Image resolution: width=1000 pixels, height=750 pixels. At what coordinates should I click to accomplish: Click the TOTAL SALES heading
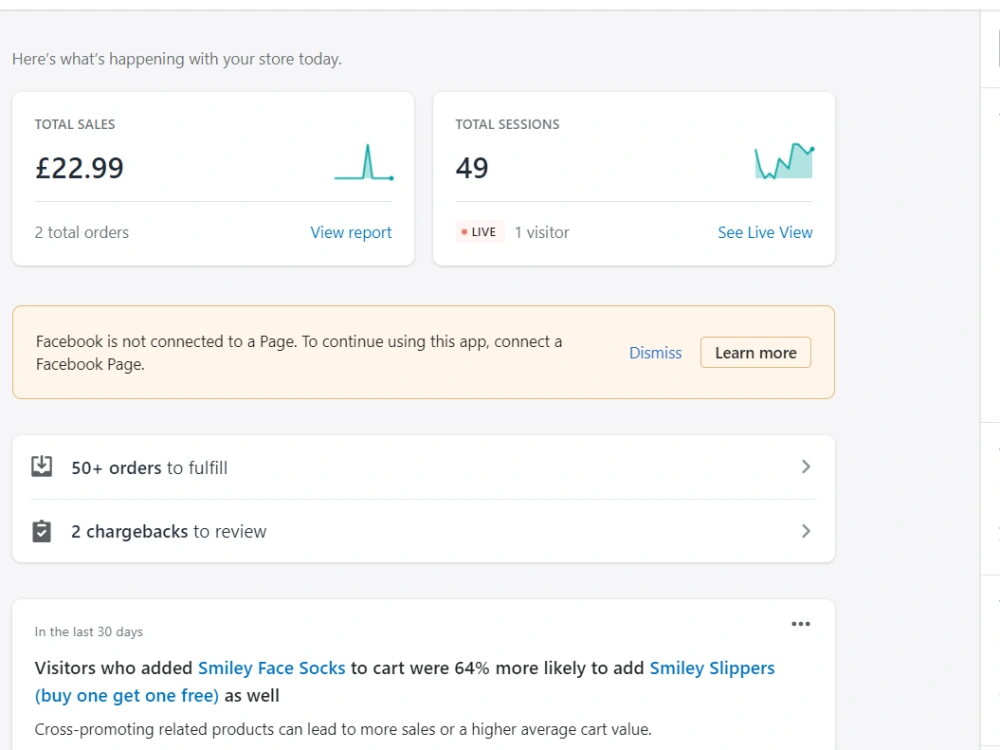point(75,124)
